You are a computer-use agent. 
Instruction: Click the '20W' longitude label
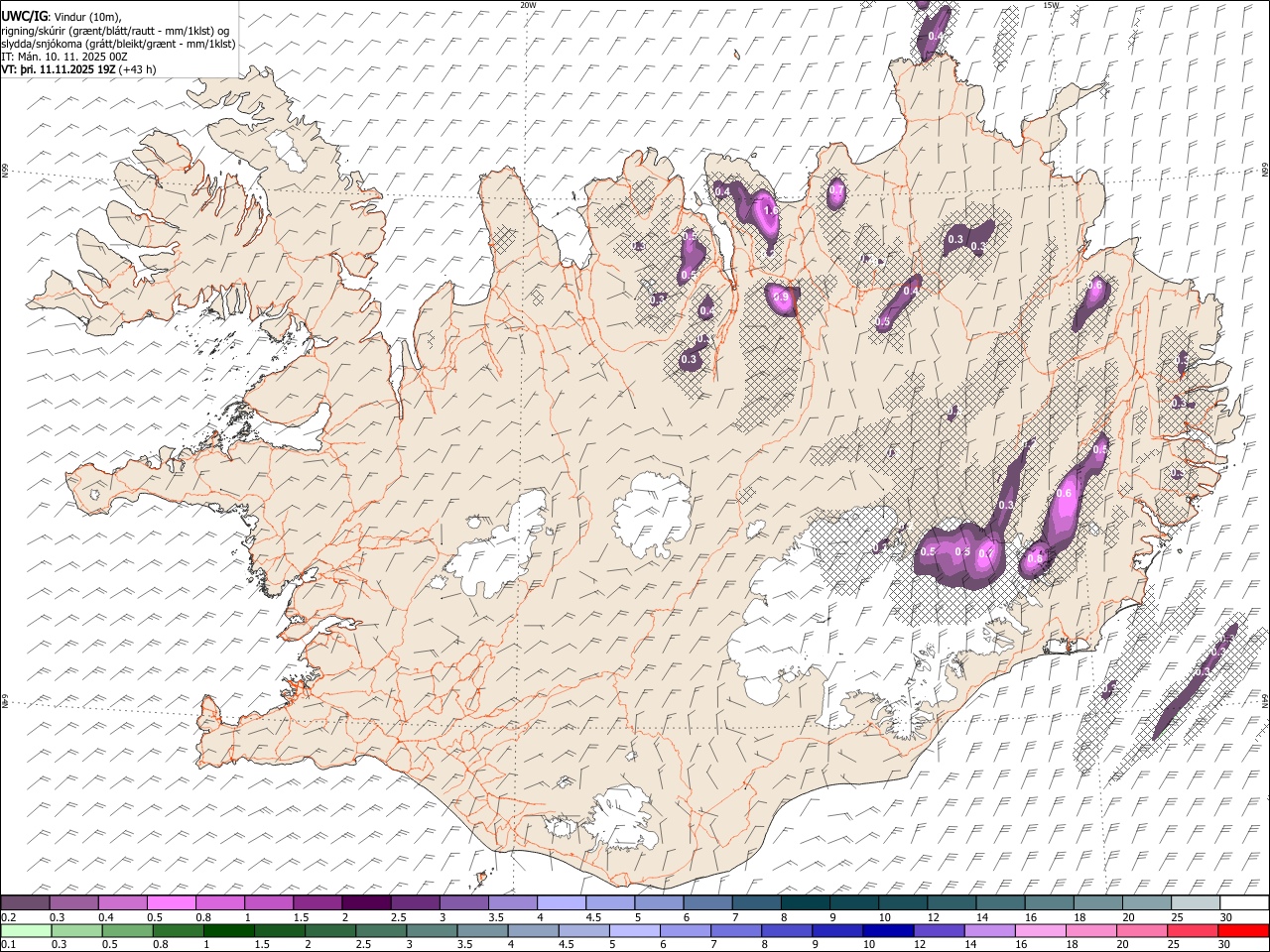(x=528, y=5)
